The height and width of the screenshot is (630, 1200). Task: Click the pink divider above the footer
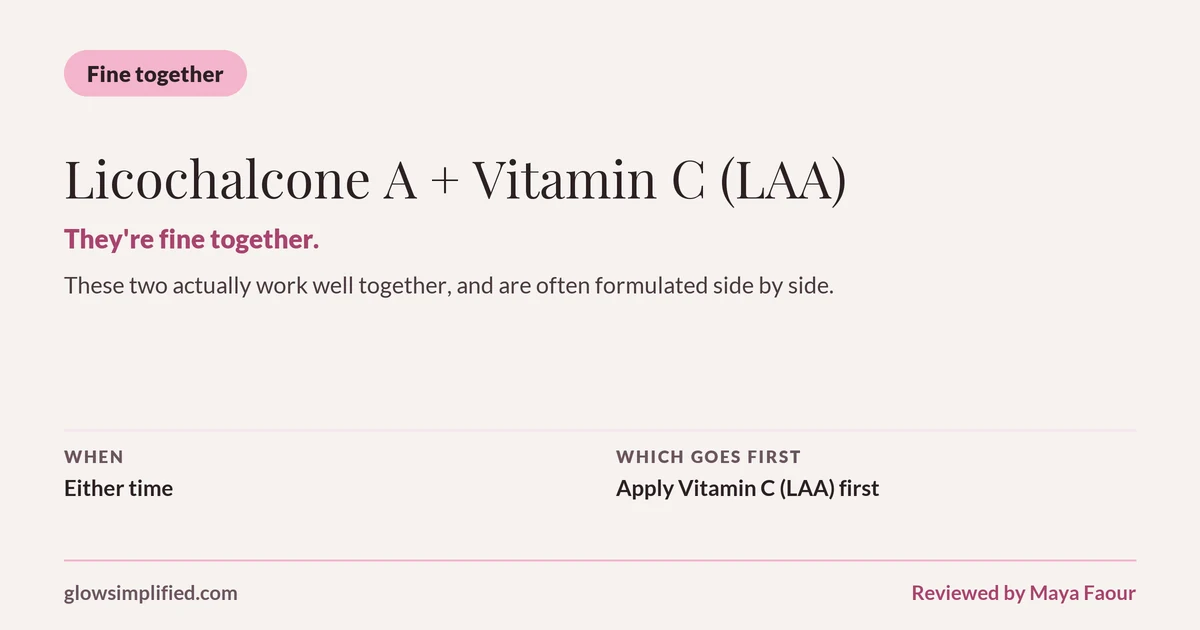600,560
